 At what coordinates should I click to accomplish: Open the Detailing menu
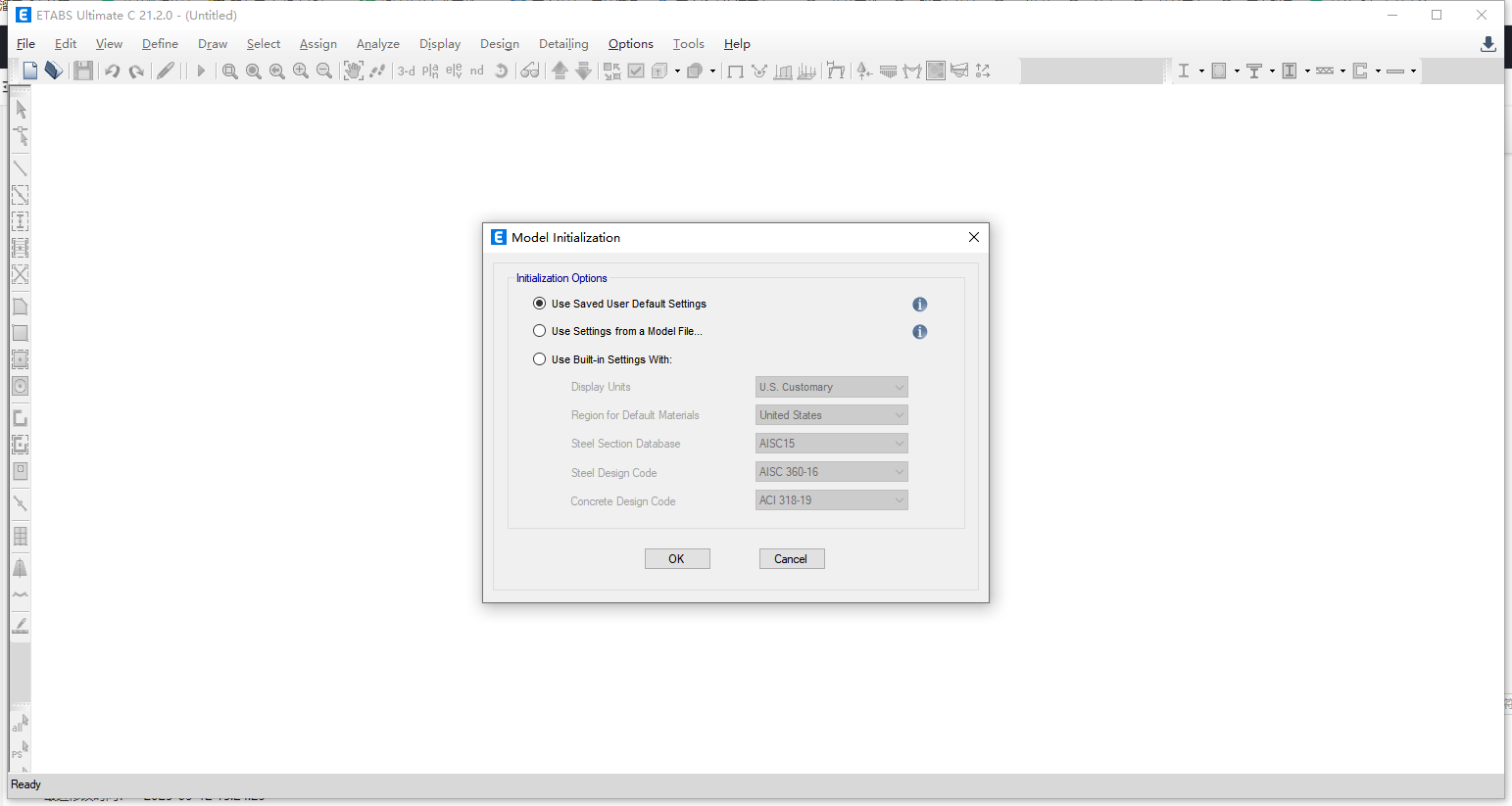point(563,44)
